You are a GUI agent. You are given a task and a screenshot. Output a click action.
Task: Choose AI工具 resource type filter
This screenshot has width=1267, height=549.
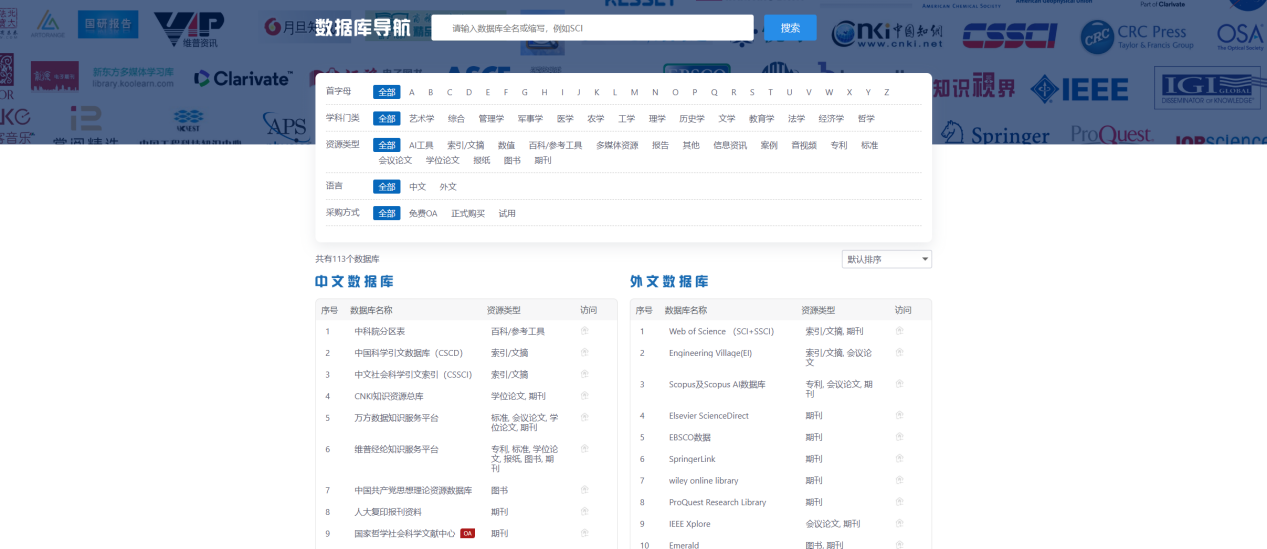pos(421,145)
